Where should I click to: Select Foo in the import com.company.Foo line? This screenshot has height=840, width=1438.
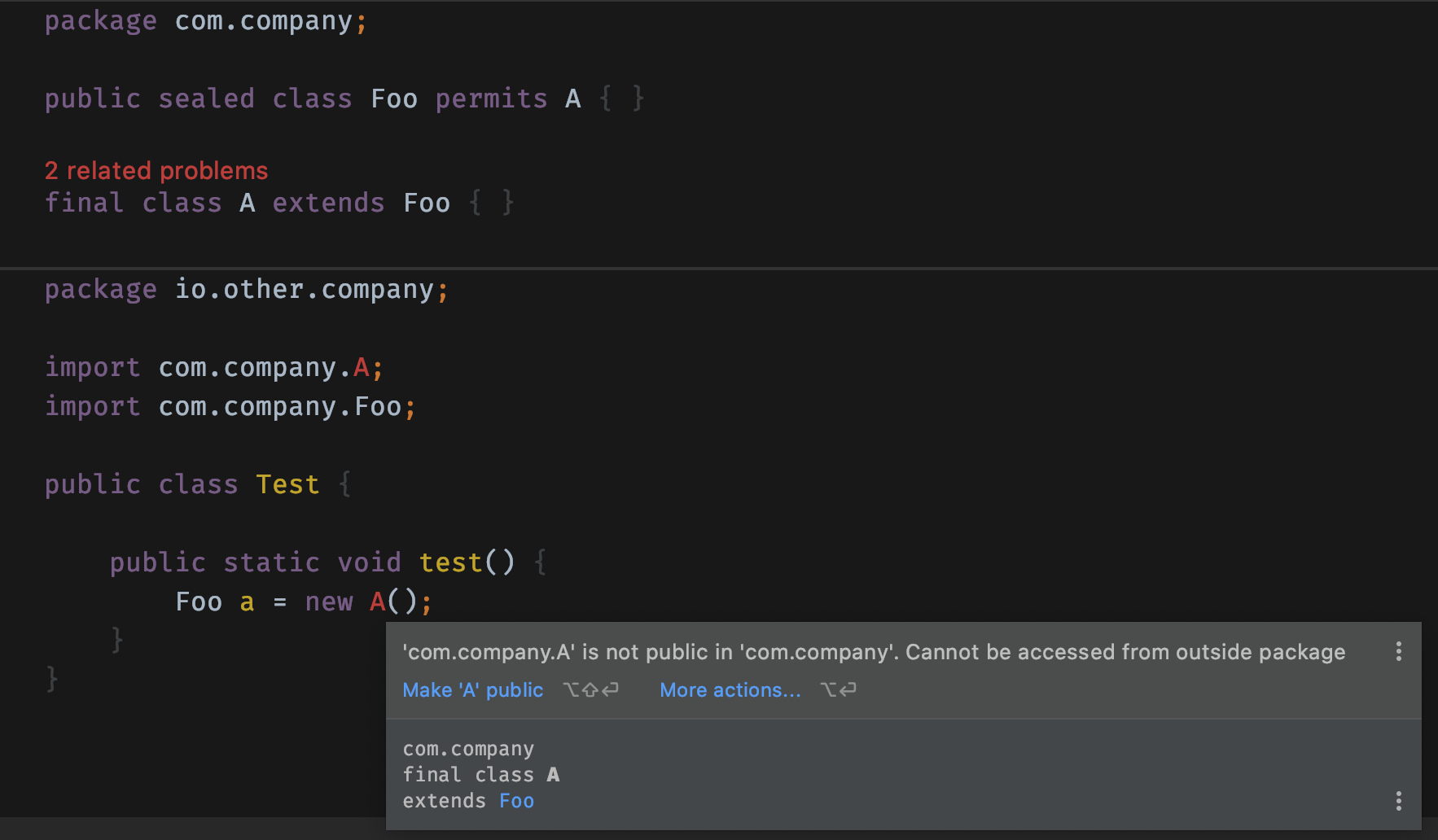[x=378, y=406]
